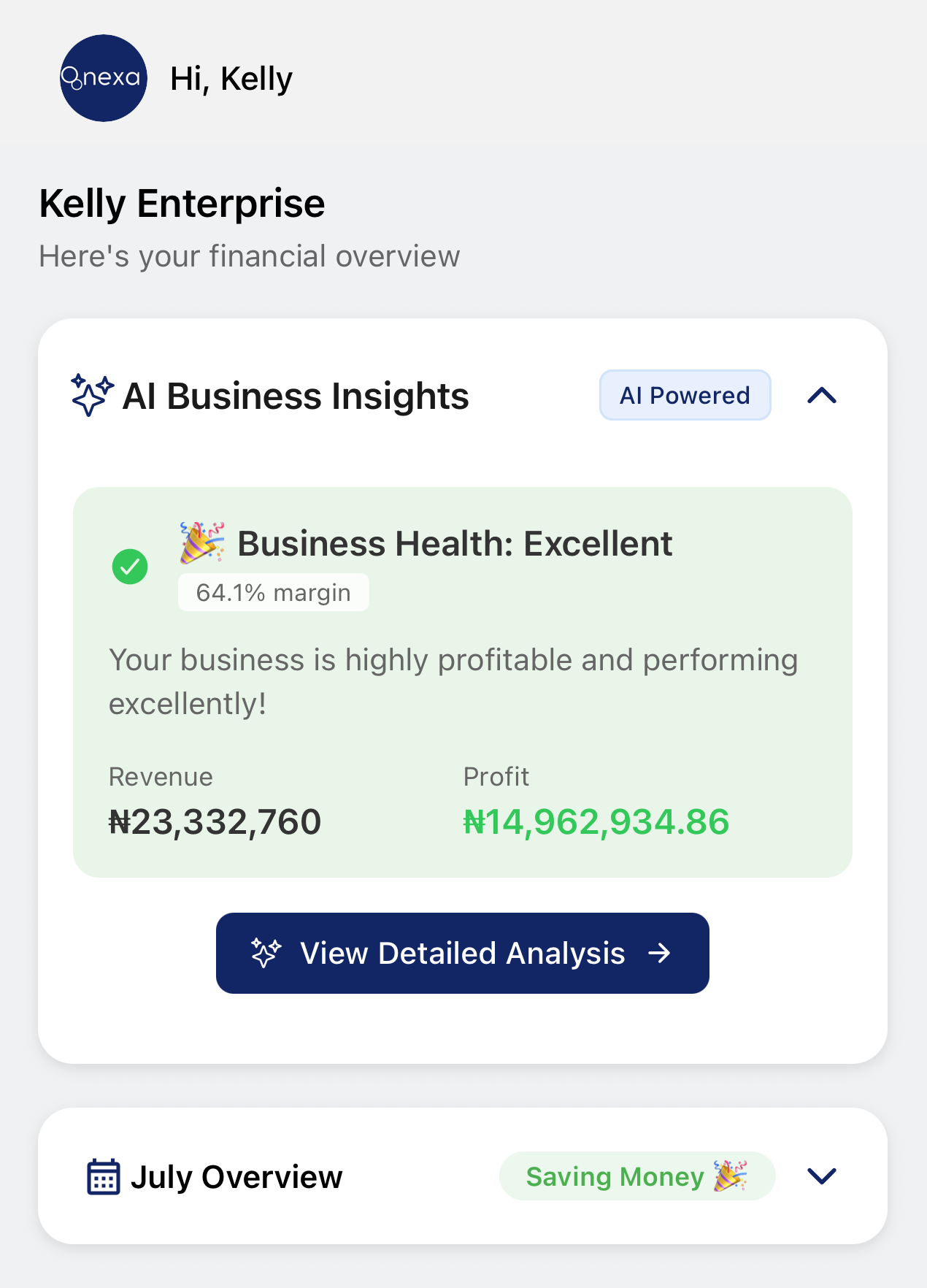Click the sparkle icon inside View Detailed Analysis
Viewport: 927px width, 1288px height.
(266, 953)
